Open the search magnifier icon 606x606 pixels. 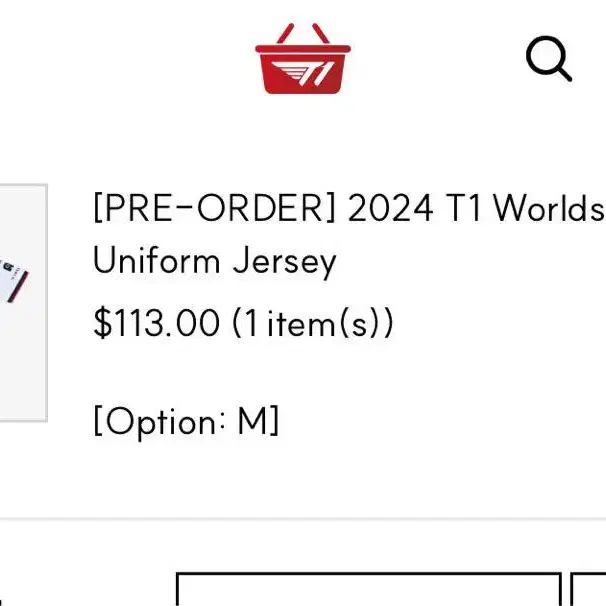pyautogui.click(x=549, y=58)
